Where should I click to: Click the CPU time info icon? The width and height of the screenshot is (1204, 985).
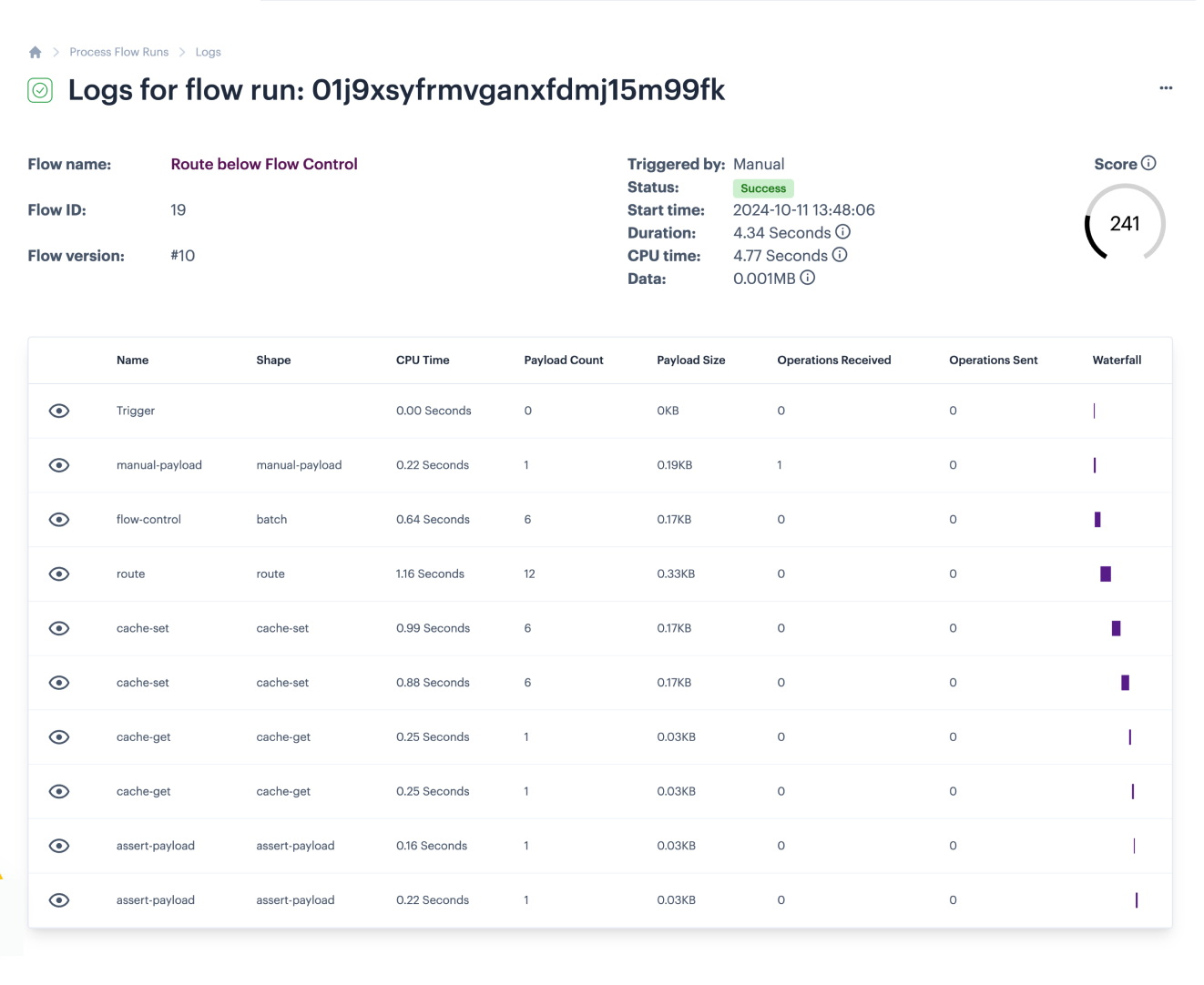tap(840, 255)
